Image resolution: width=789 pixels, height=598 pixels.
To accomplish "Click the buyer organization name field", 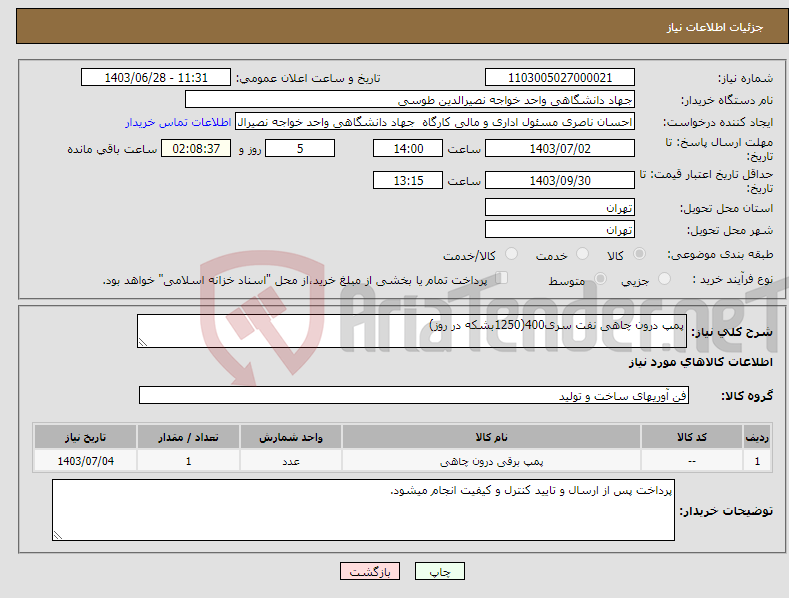I will [x=410, y=100].
